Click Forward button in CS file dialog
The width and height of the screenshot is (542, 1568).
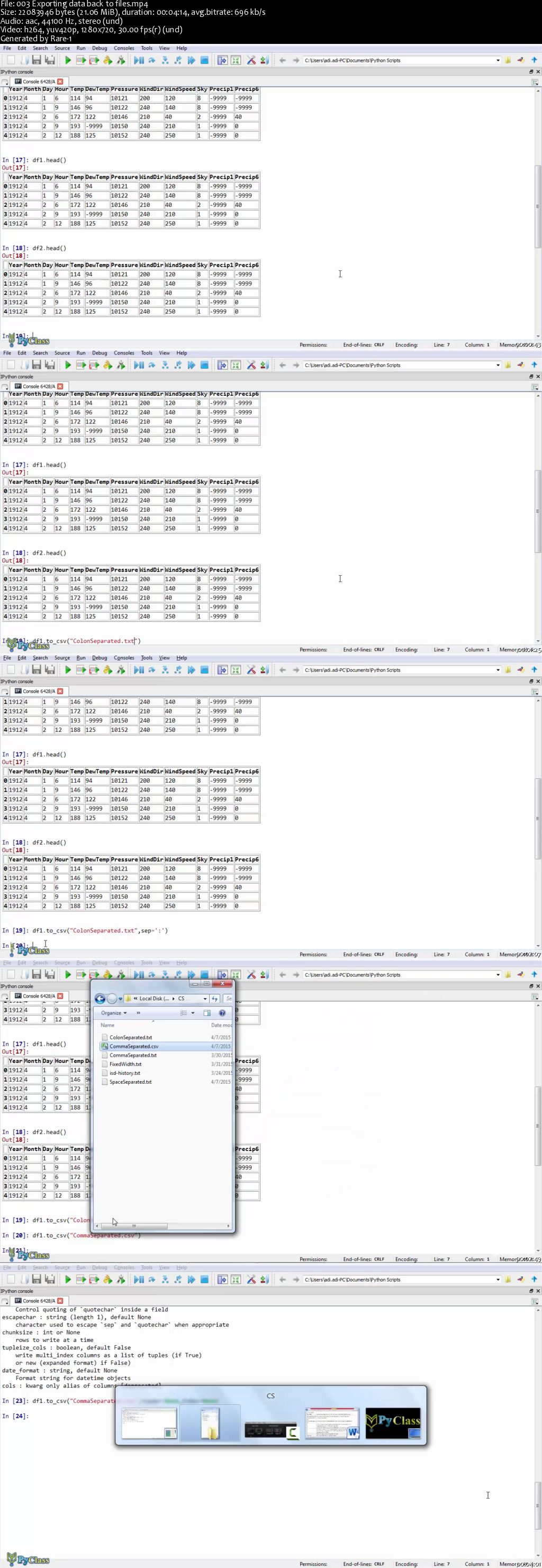[112, 998]
